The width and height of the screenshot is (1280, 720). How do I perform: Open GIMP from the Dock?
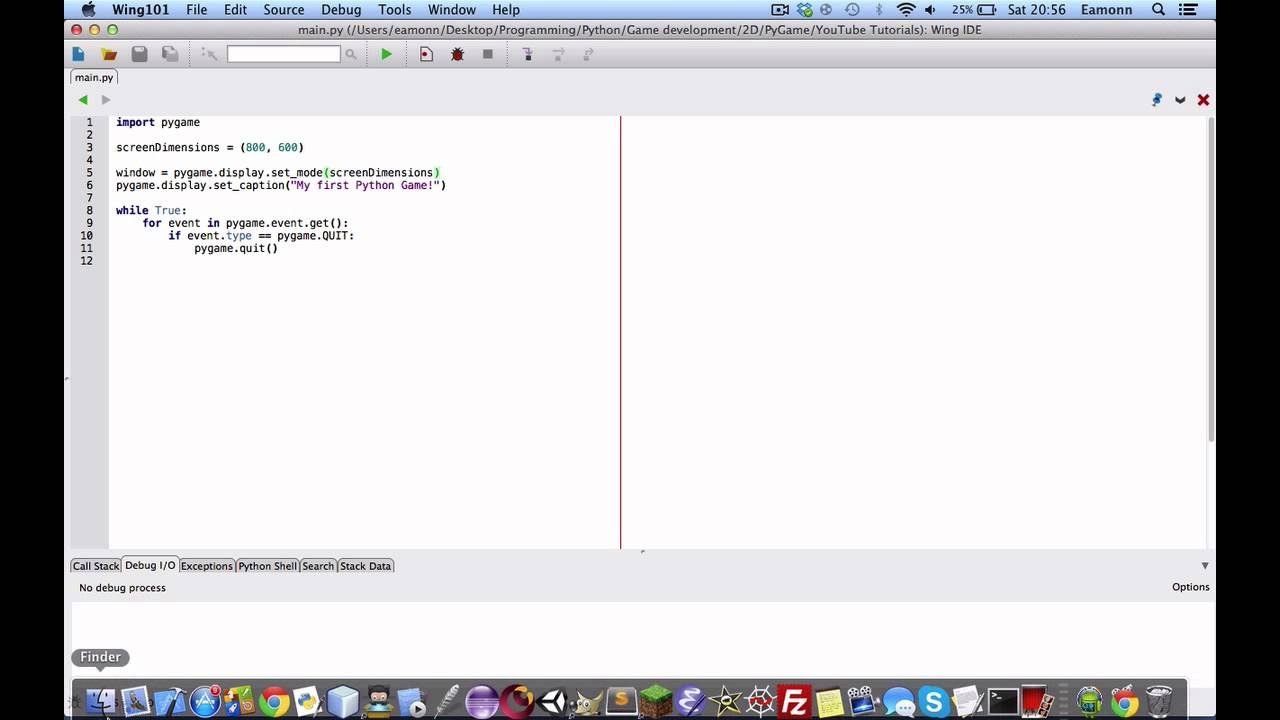point(586,701)
